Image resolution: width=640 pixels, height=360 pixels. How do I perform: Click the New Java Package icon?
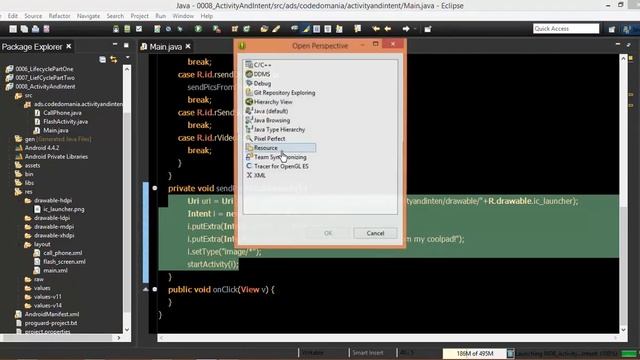pyautogui.click(x=235, y=29)
